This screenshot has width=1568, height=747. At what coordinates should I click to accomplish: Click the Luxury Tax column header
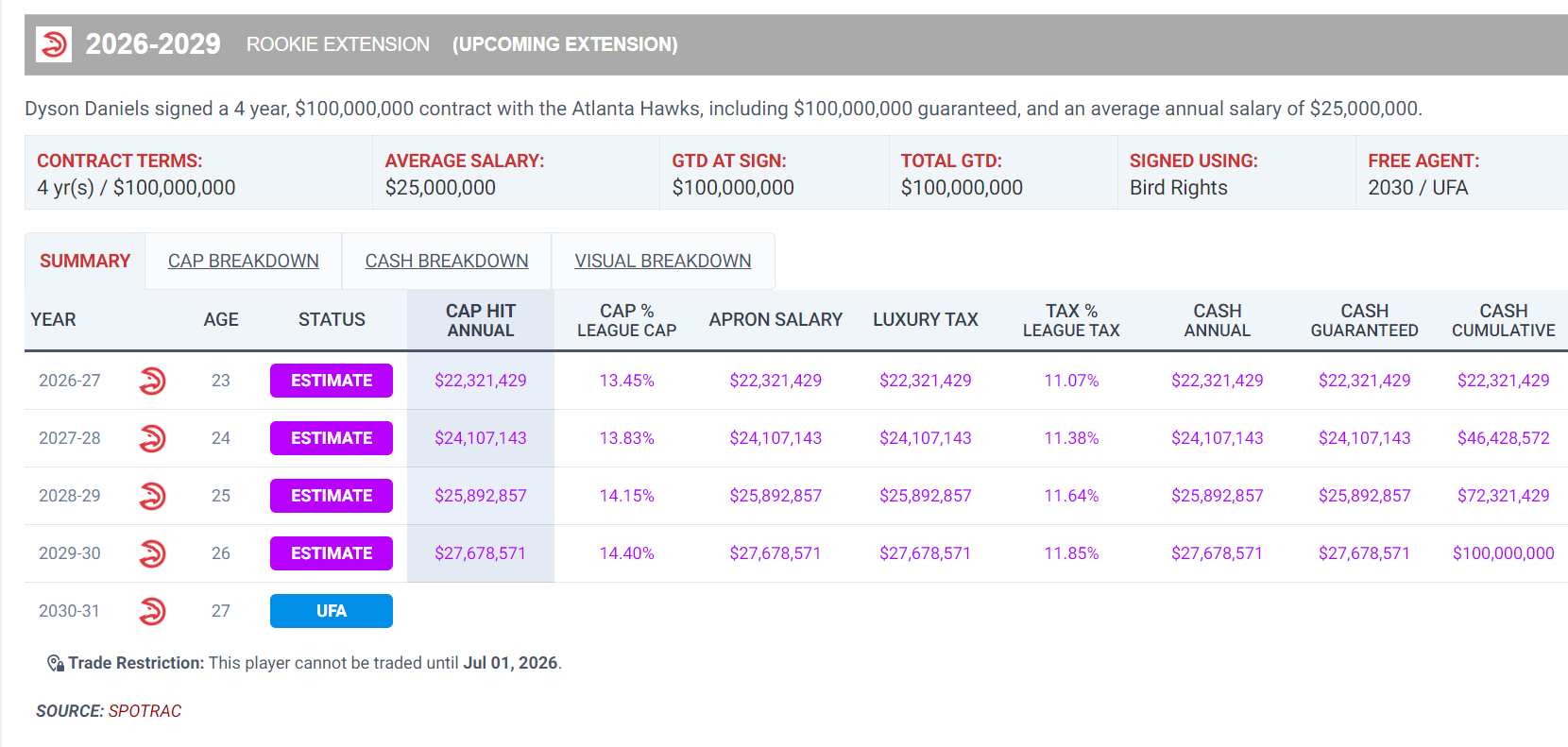pos(925,320)
